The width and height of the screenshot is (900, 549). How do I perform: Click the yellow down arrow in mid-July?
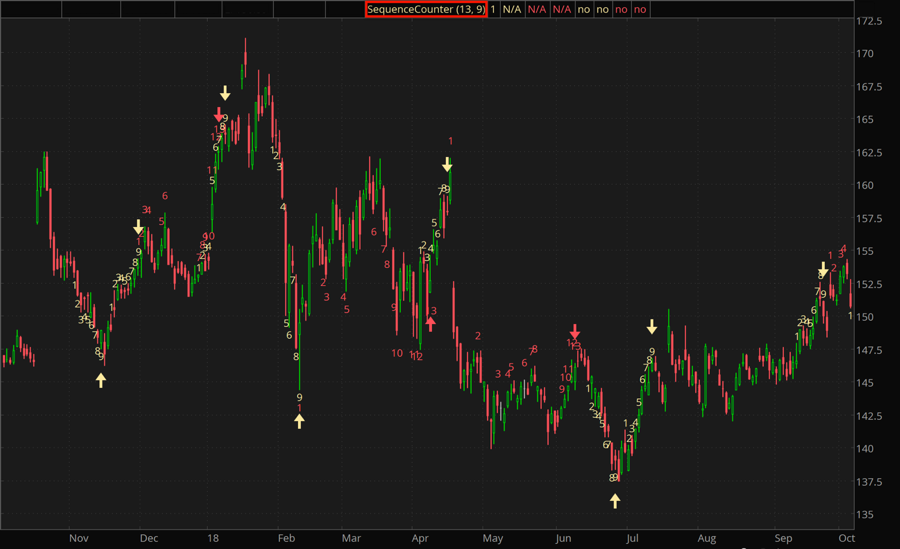pyautogui.click(x=652, y=327)
